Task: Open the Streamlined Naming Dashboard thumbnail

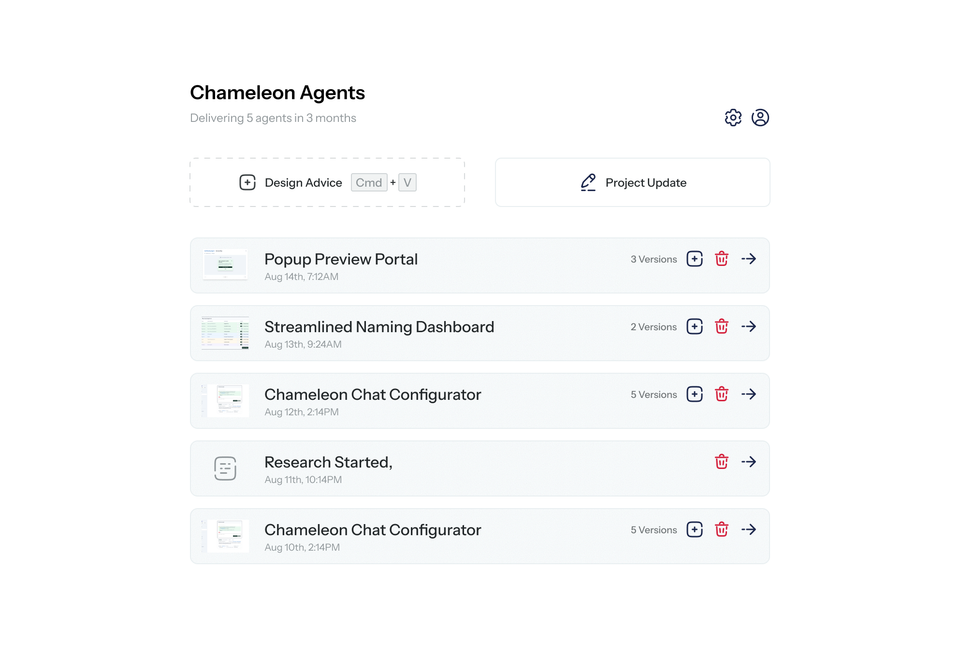Action: click(225, 333)
